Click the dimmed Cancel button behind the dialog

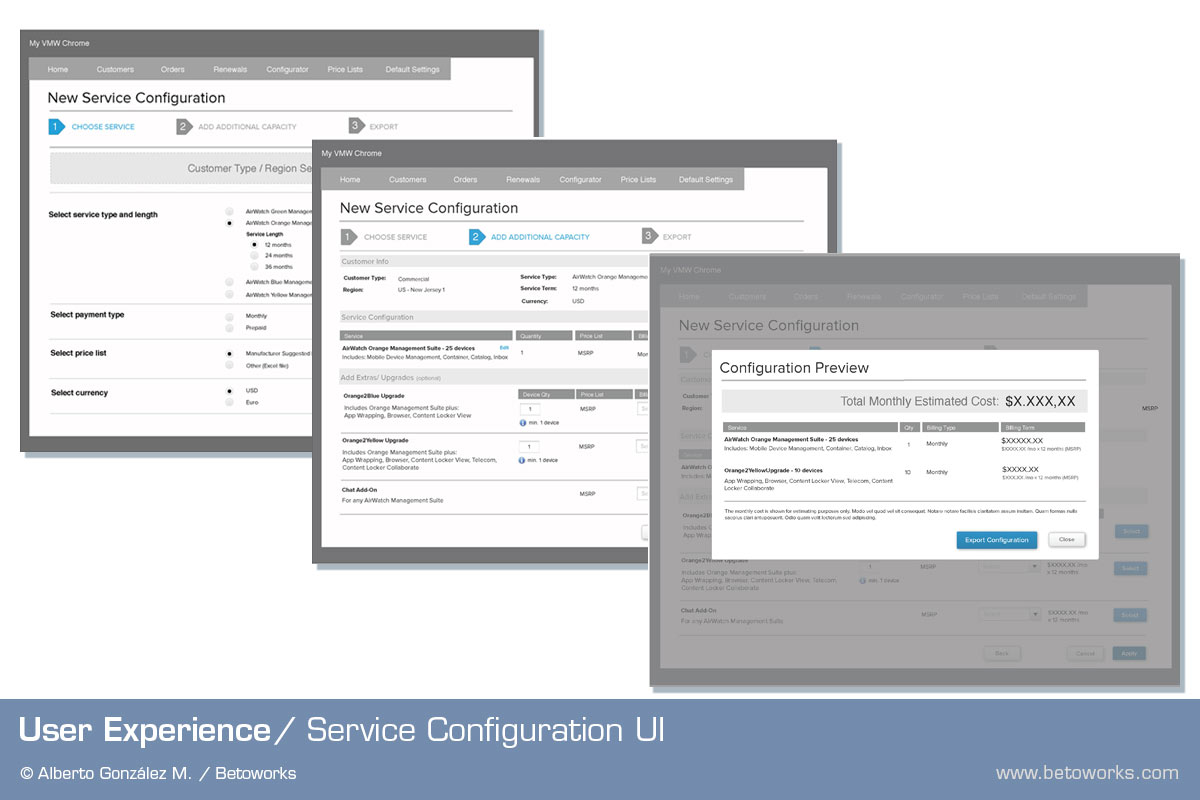(1085, 653)
